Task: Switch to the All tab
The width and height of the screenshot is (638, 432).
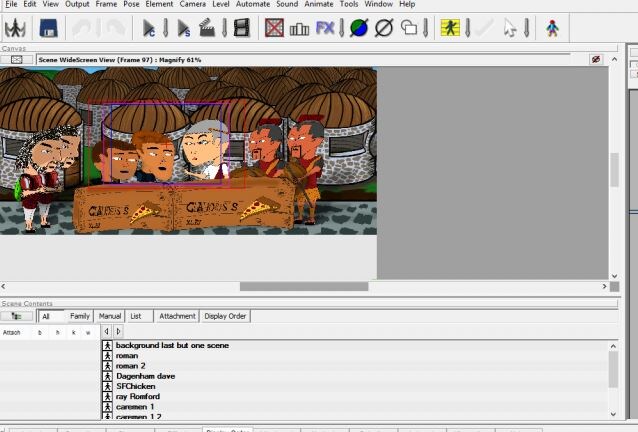Action: (x=51, y=316)
